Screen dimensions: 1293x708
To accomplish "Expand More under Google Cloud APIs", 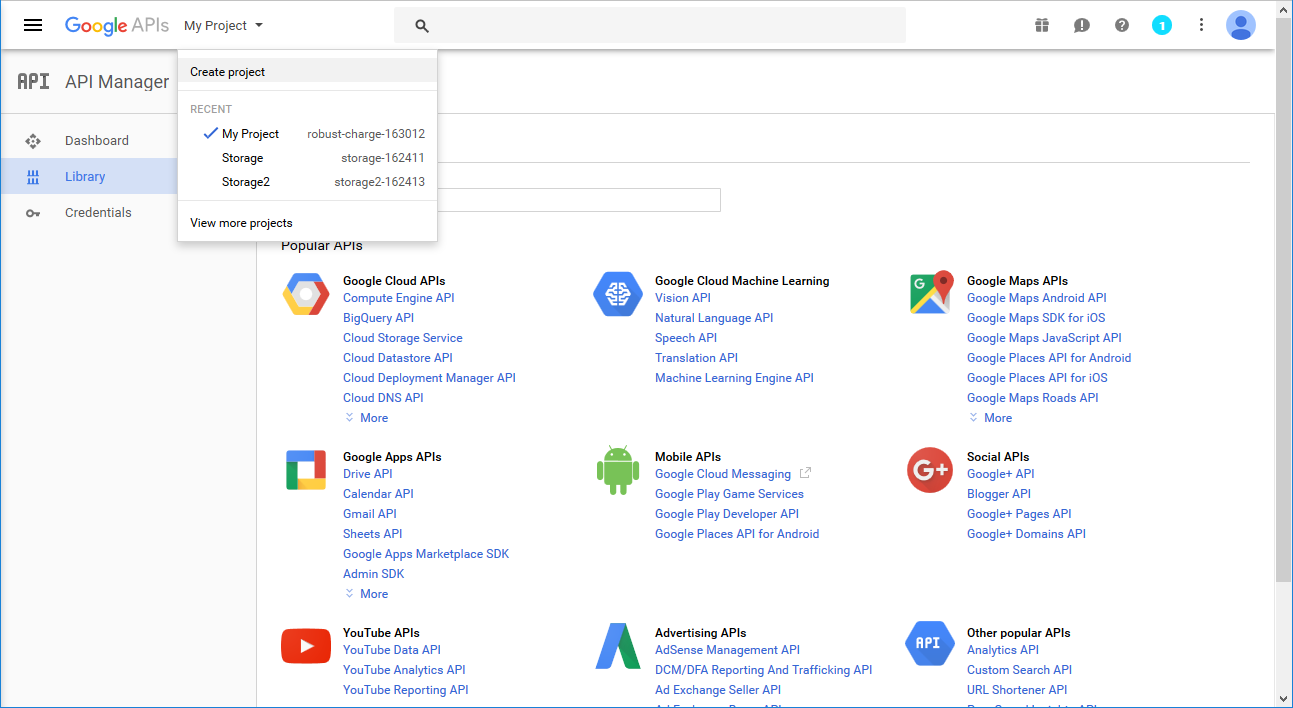I will [373, 418].
